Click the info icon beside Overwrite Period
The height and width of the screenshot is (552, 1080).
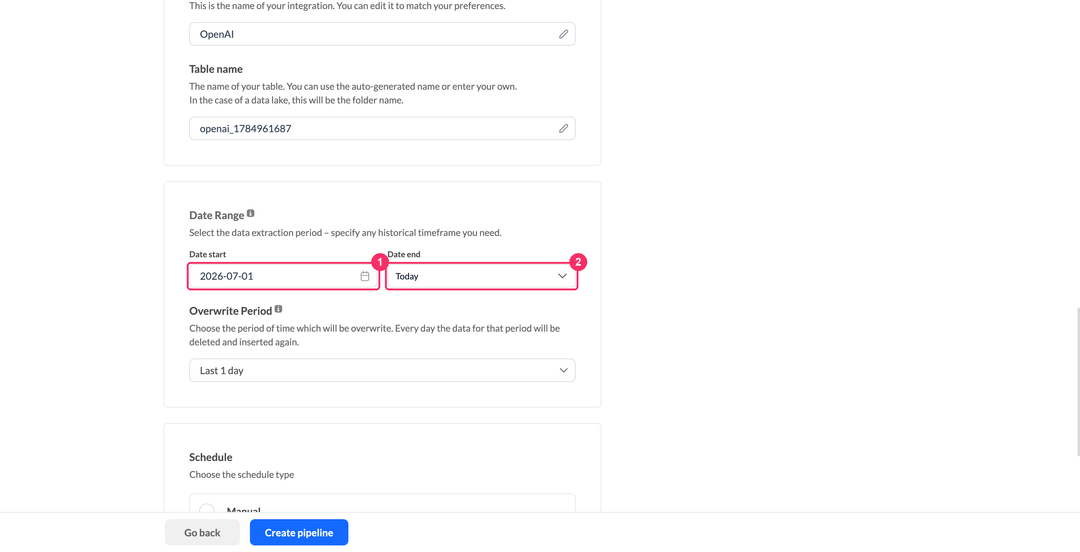(x=278, y=309)
